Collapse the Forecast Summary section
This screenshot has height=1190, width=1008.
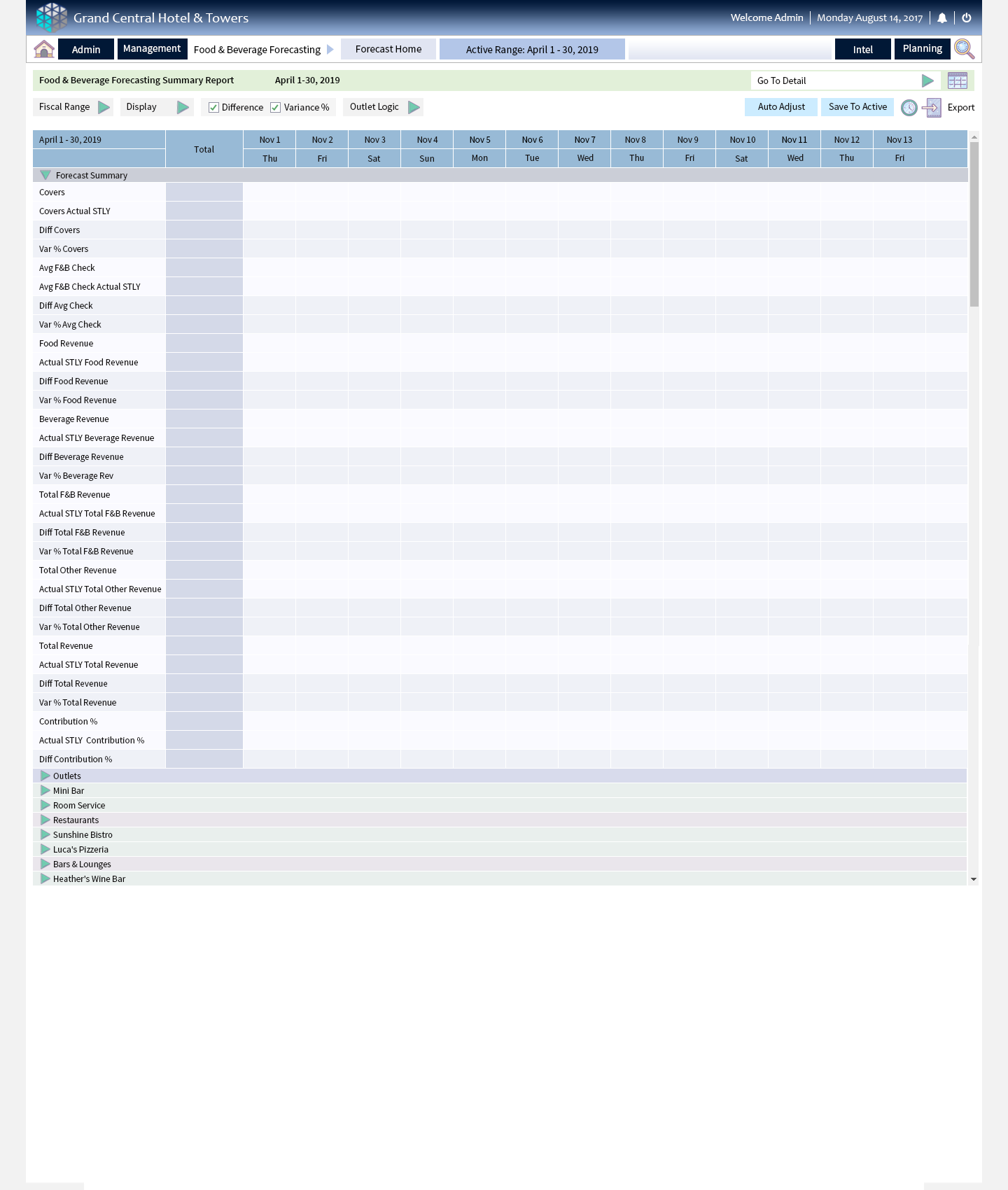45,175
